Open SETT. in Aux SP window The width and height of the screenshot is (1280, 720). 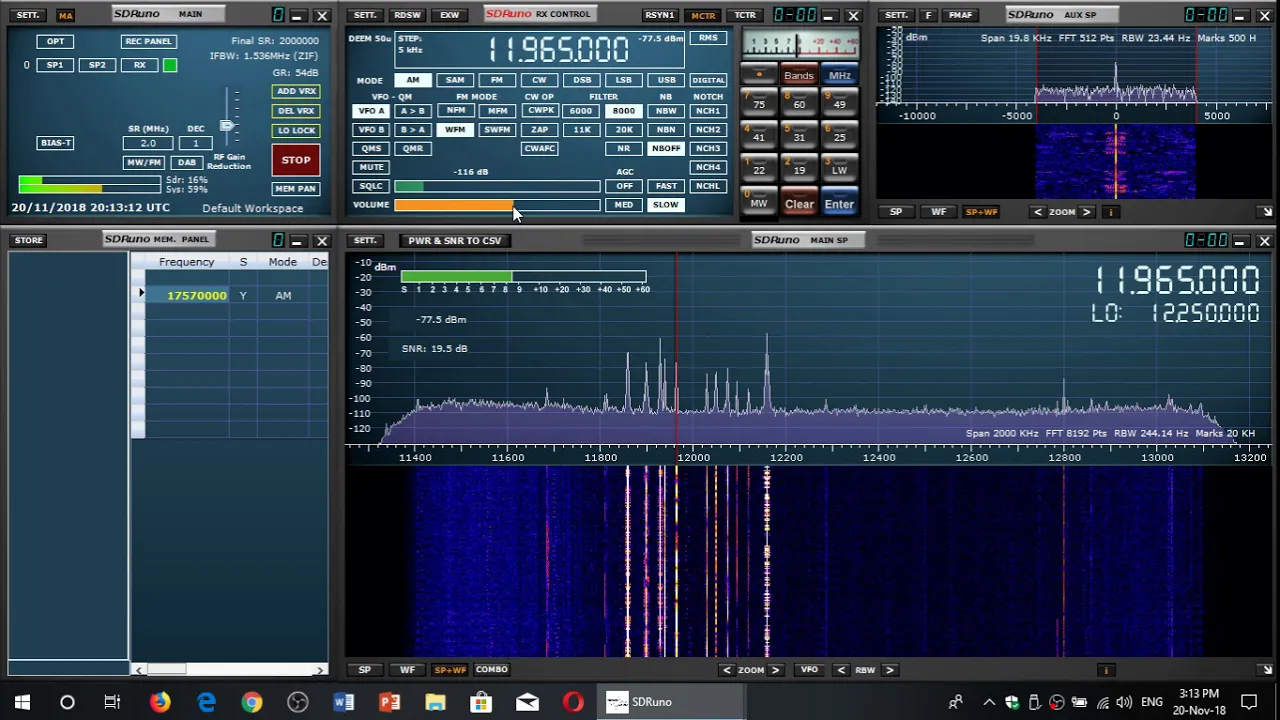(896, 15)
